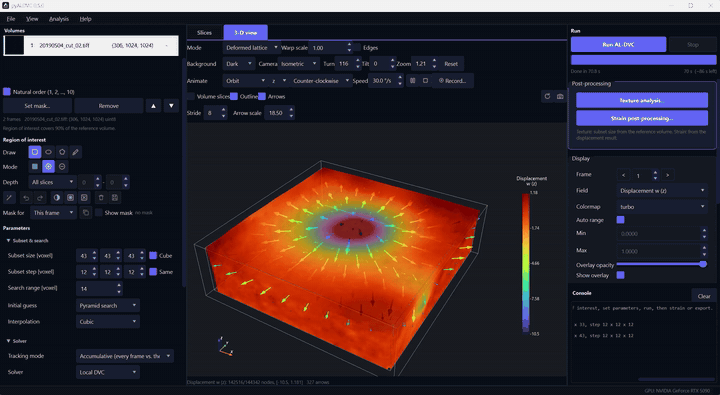Open the Interpolation Cubic dropdown
The image size is (720, 395).
[107, 322]
